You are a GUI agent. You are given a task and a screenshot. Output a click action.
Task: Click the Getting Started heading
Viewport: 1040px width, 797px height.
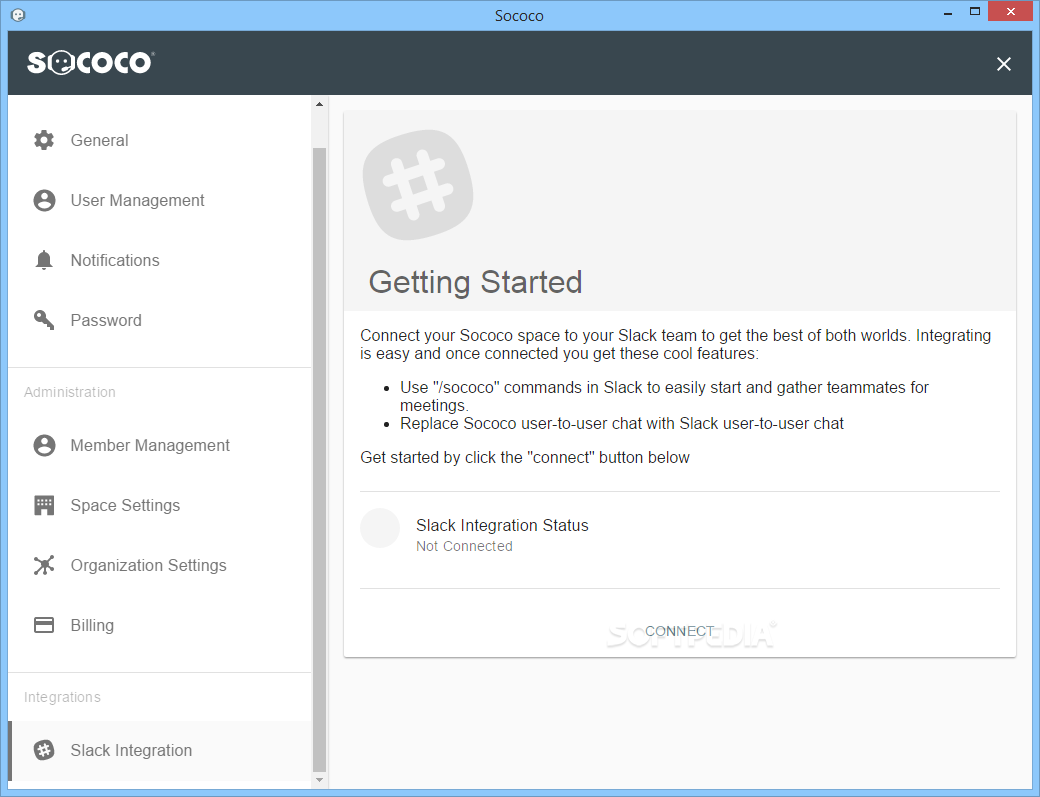[476, 282]
